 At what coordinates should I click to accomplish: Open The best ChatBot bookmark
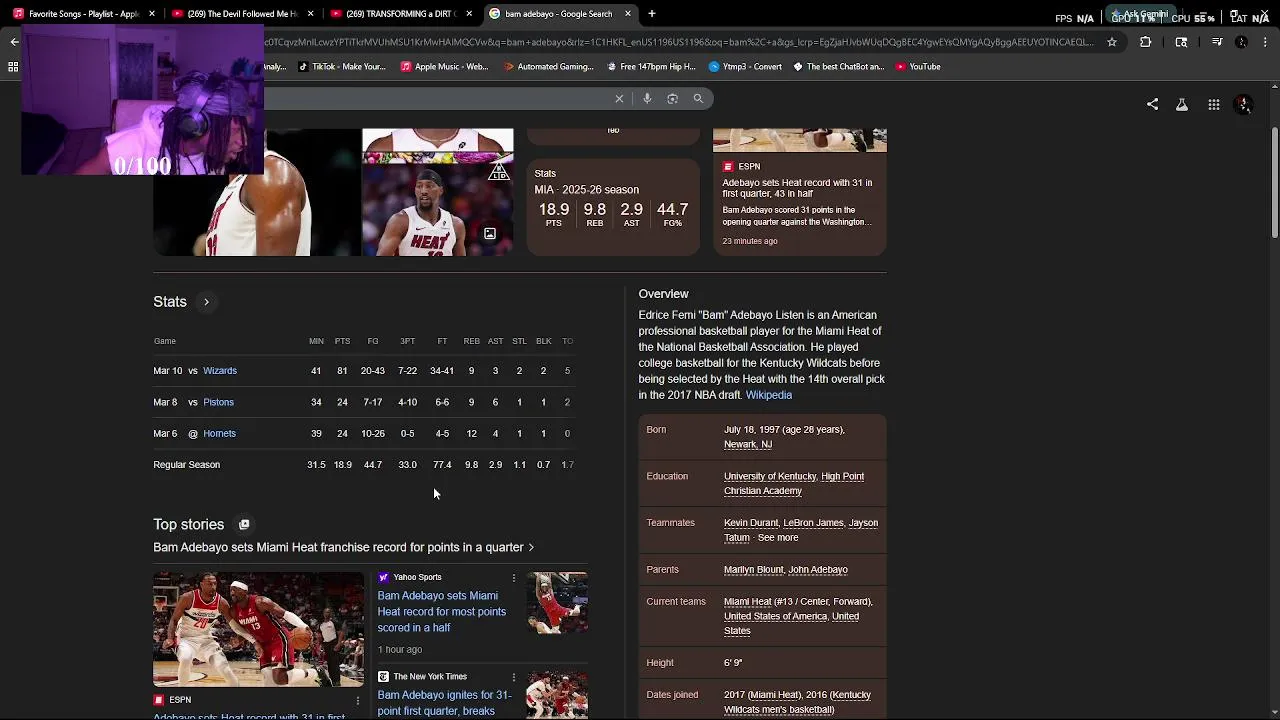(839, 67)
